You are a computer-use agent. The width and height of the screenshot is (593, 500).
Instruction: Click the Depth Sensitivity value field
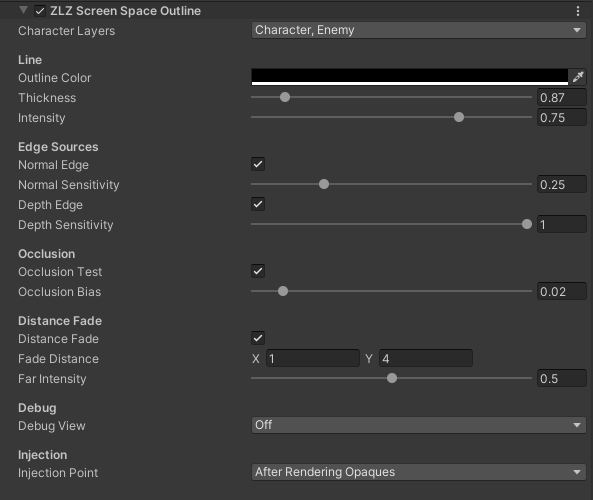point(562,225)
